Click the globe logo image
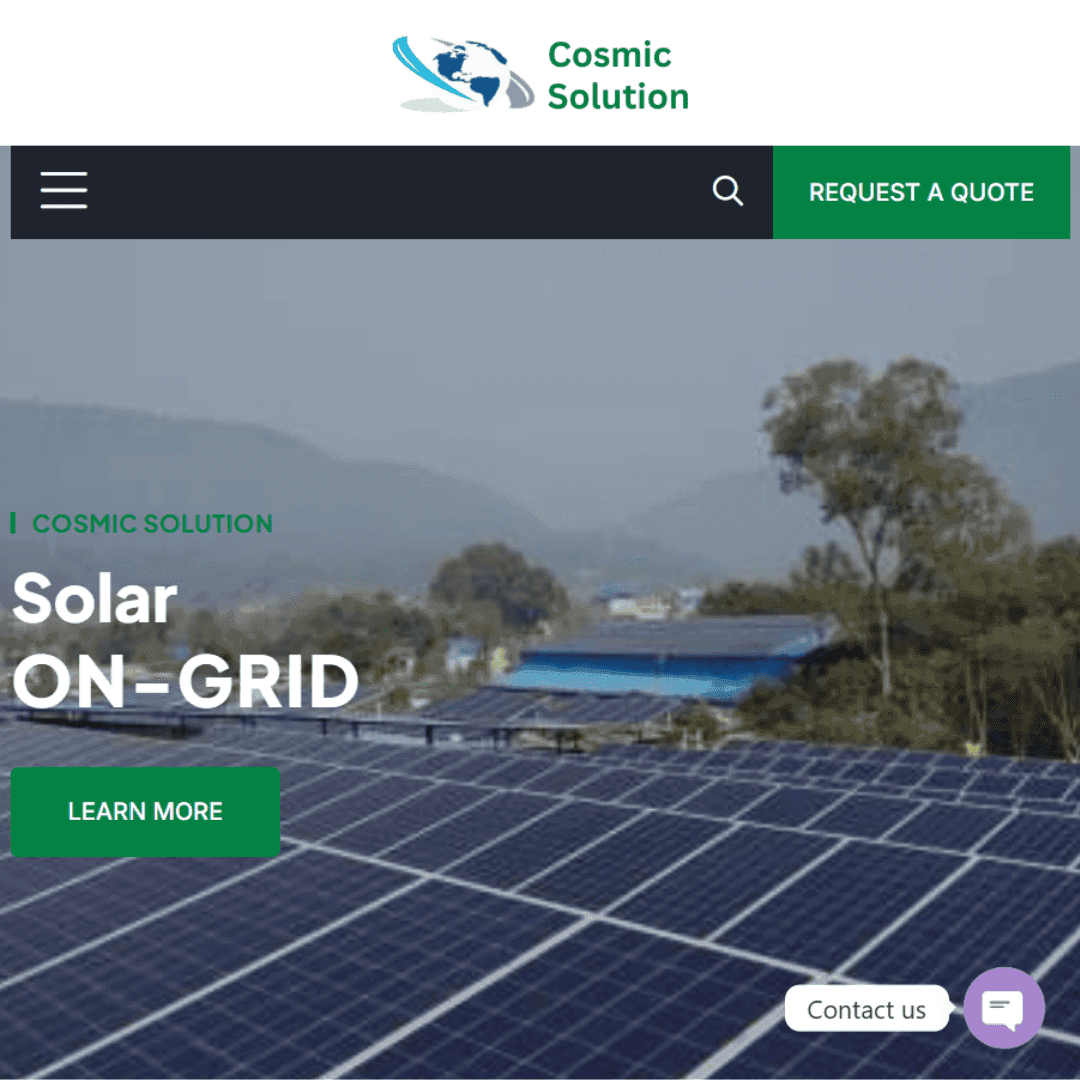 [x=464, y=74]
